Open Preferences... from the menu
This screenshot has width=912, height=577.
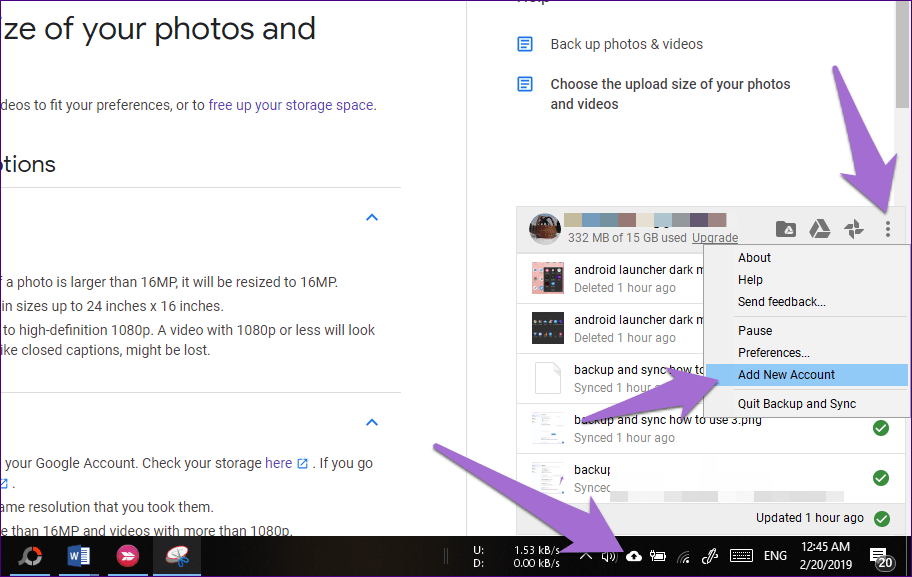(774, 353)
